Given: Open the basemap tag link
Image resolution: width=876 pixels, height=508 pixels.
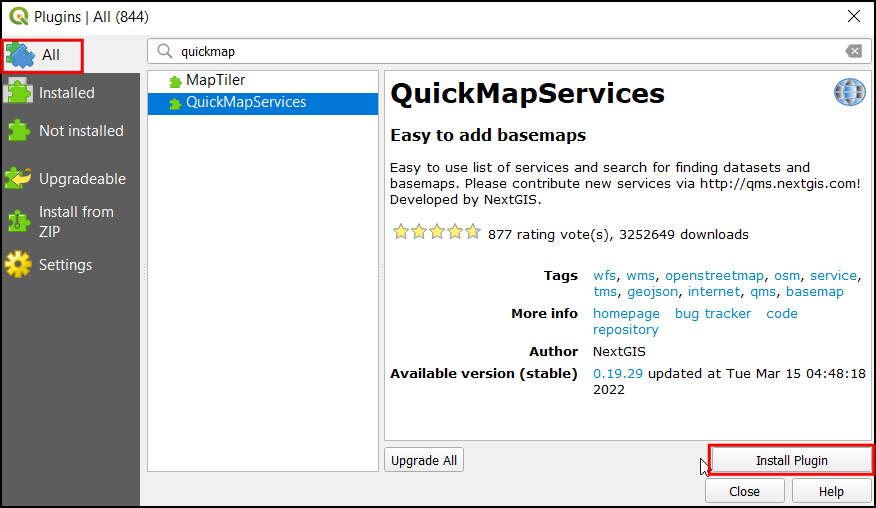Looking at the screenshot, I should 815,292.
